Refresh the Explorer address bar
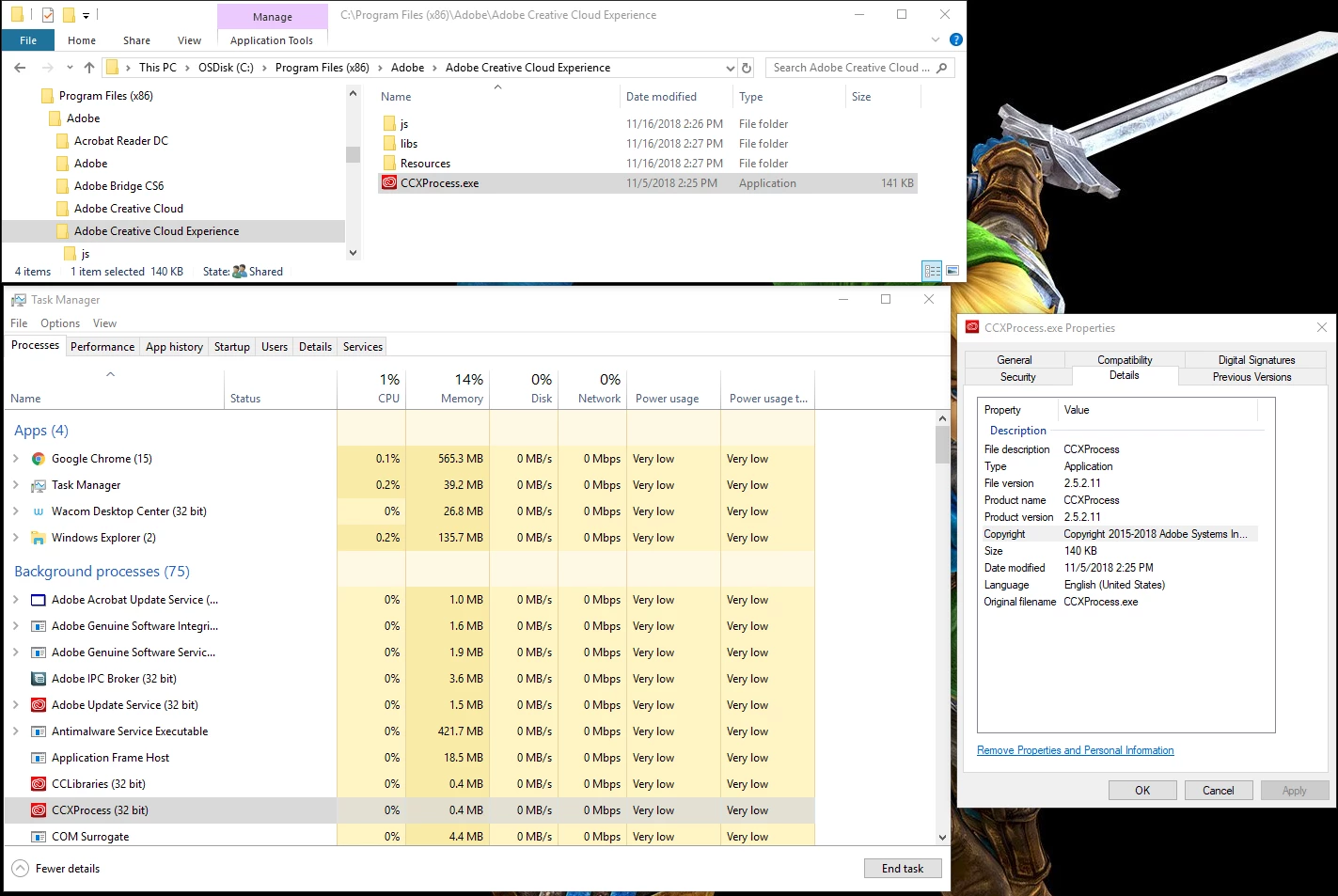 tap(747, 68)
